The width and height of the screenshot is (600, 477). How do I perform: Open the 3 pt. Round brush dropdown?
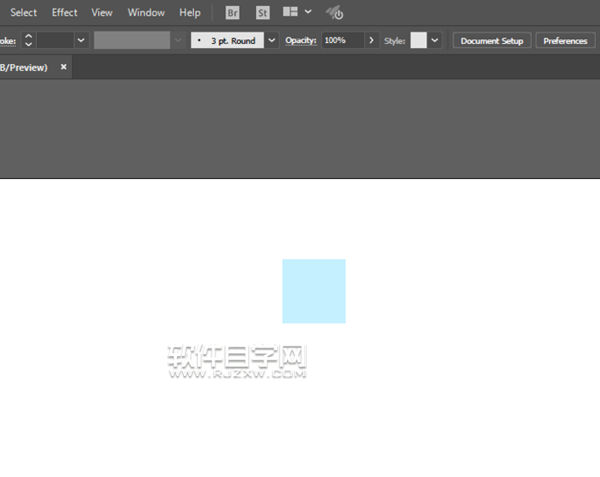point(272,41)
